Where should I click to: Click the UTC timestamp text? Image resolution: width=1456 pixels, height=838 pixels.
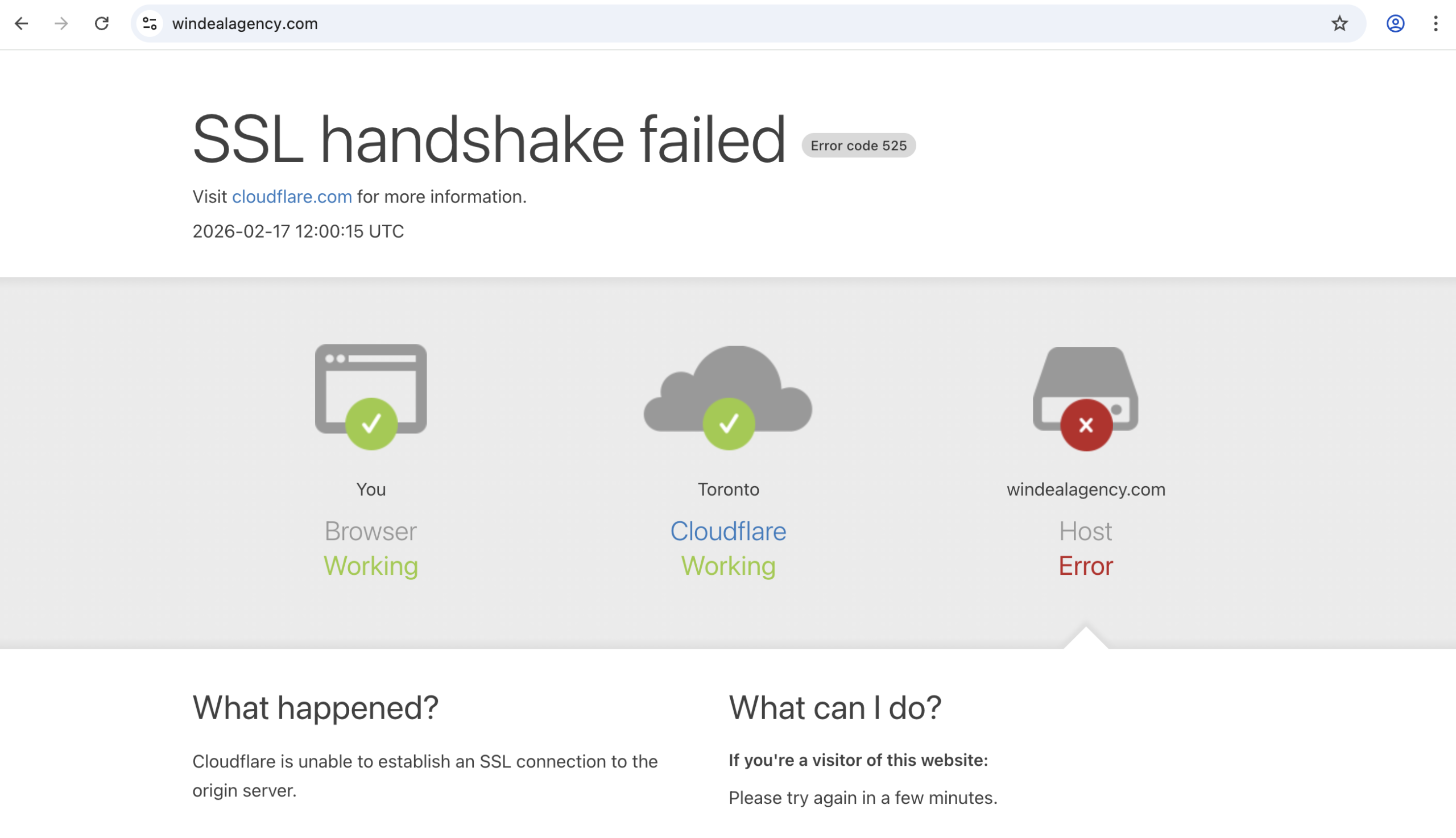[x=297, y=231]
